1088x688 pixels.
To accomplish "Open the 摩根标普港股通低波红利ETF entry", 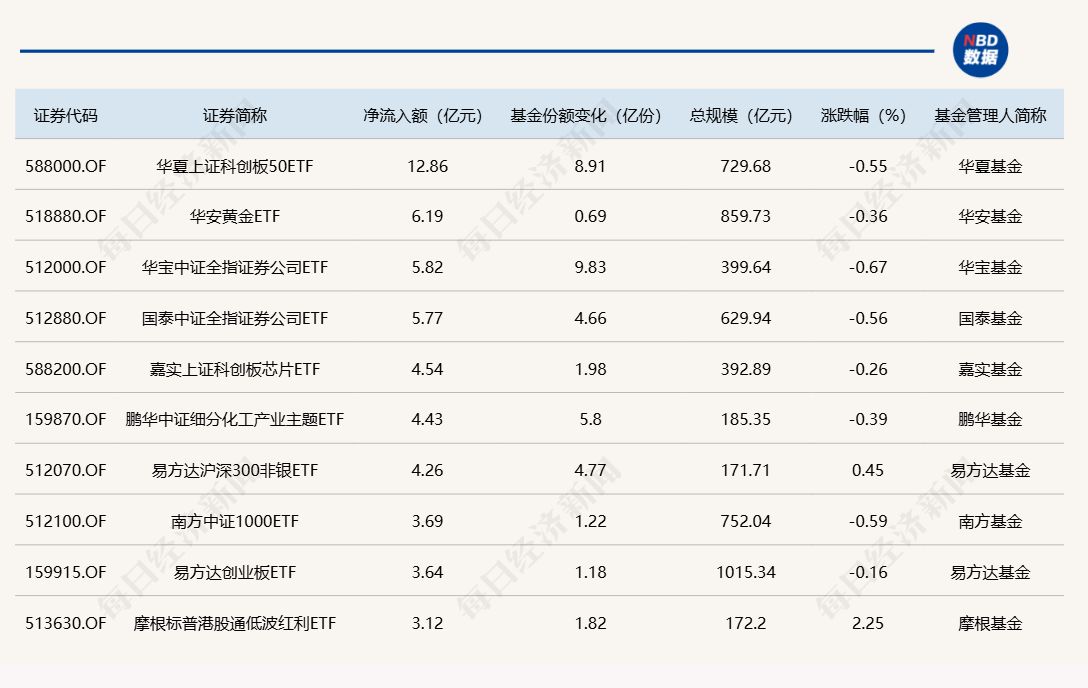I will point(235,623).
